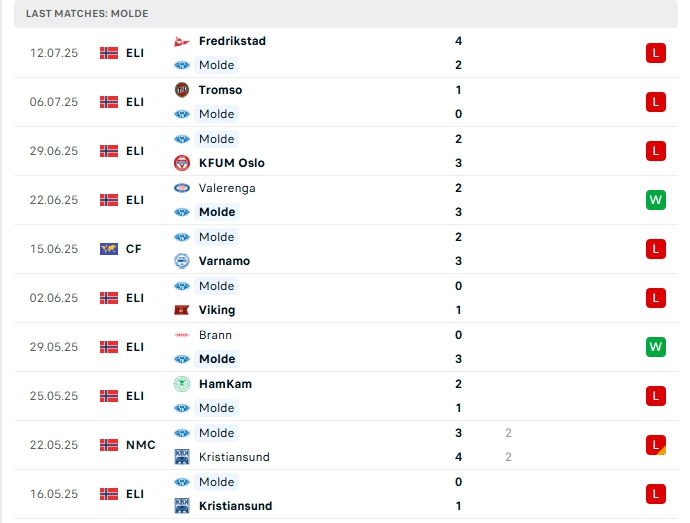Viewport: 690px width, 523px height.
Task: Click the Tromso club crest icon
Action: (x=182, y=90)
